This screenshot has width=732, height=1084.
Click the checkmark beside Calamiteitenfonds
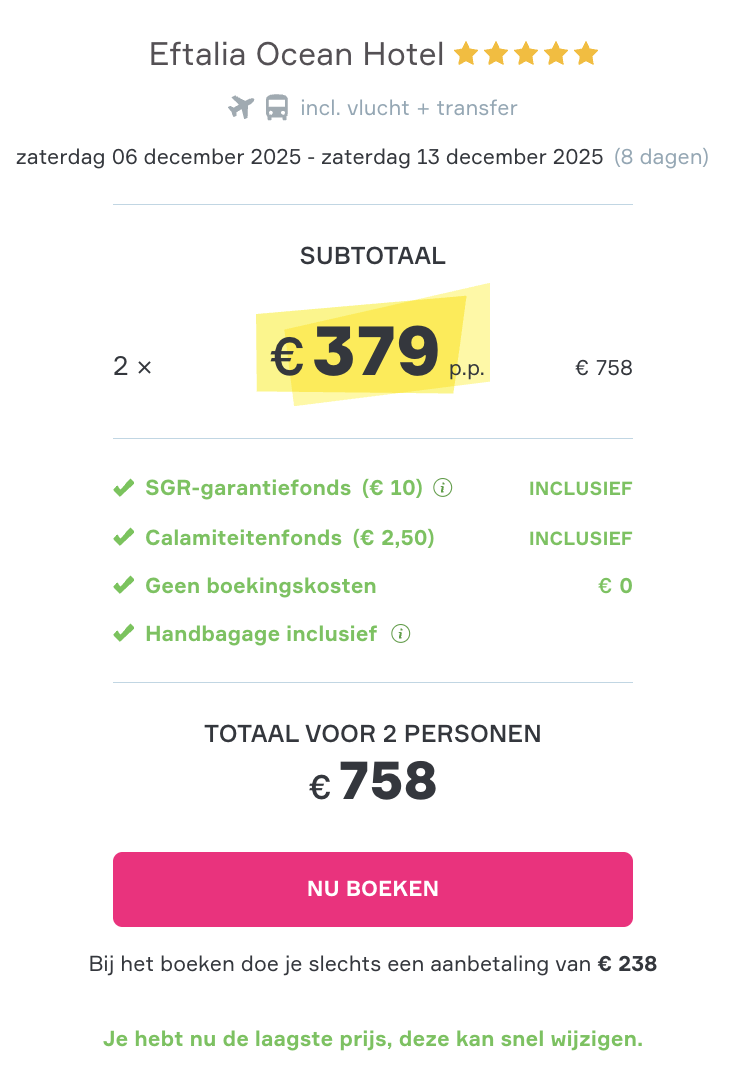click(123, 537)
